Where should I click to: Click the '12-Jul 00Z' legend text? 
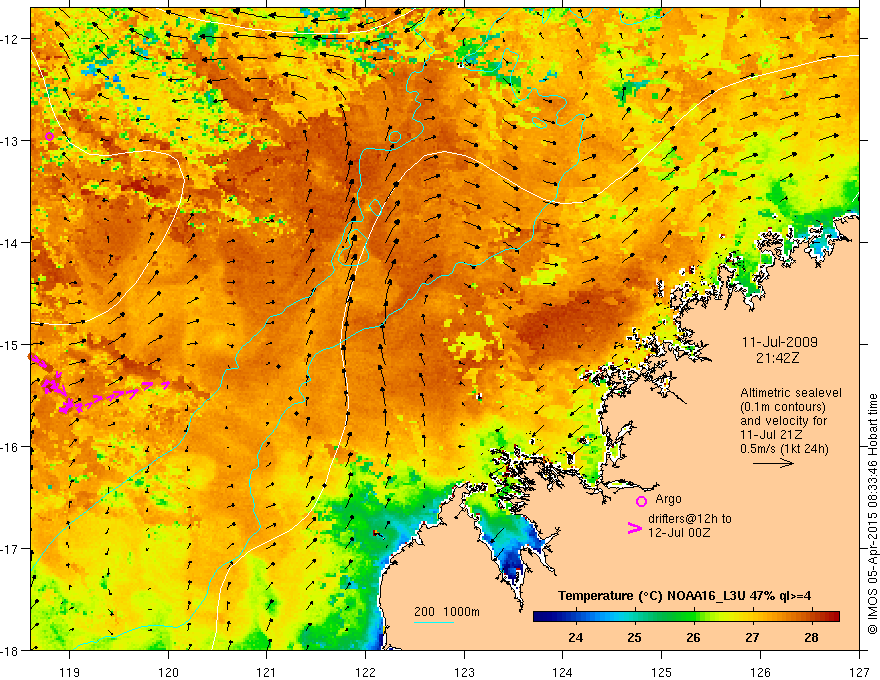tap(679, 532)
